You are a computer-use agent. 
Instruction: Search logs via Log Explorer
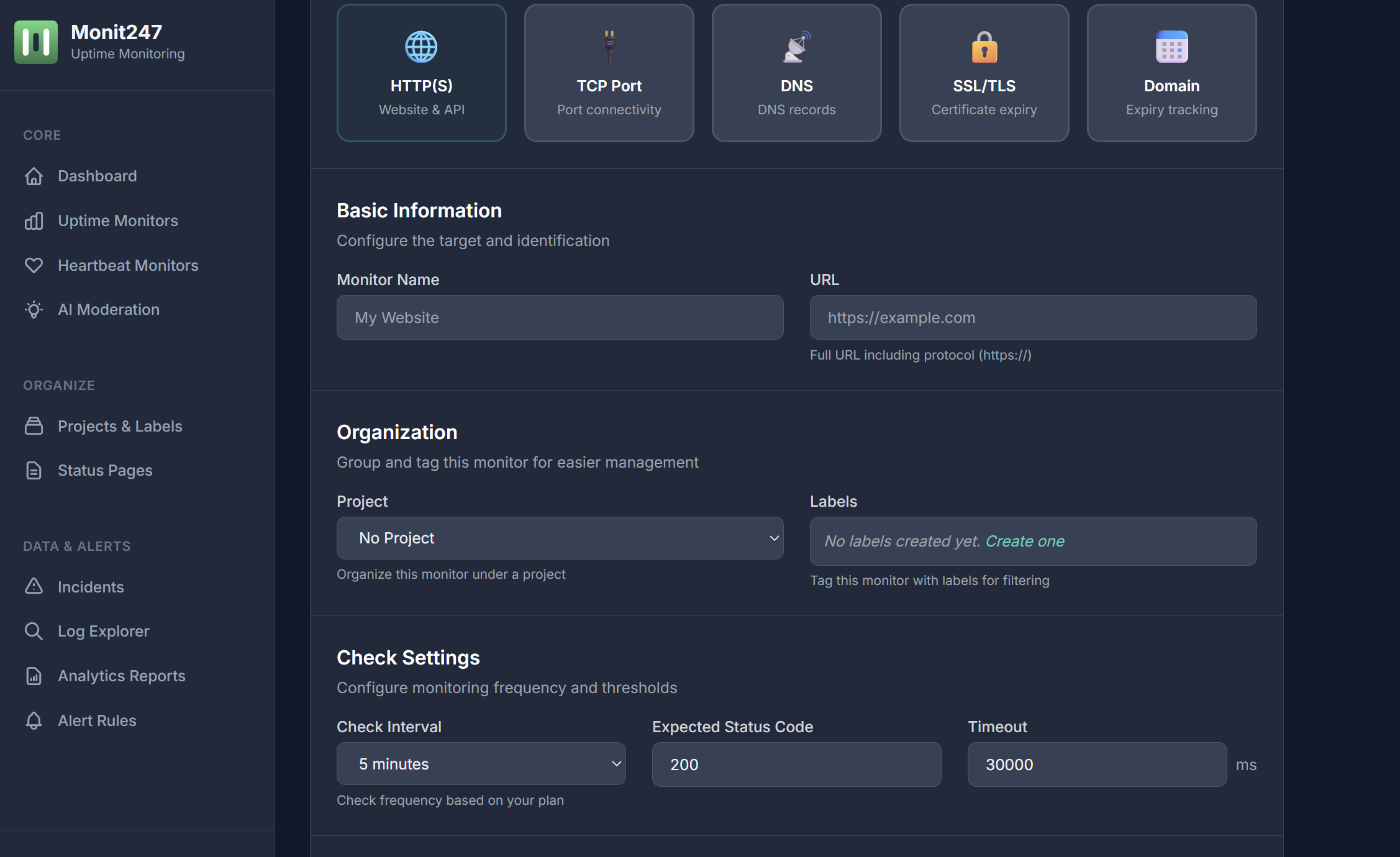103,631
